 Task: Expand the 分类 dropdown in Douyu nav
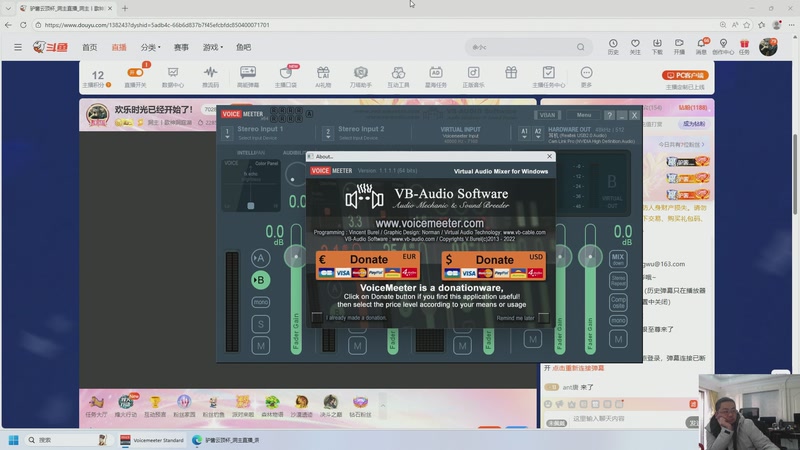point(151,47)
